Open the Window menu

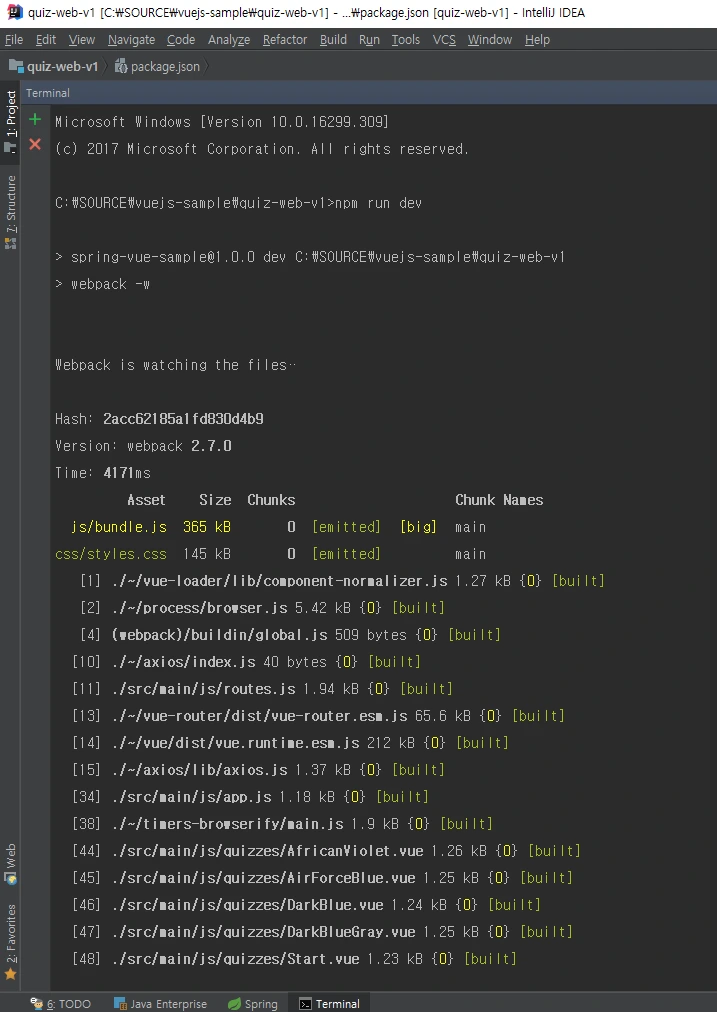point(489,40)
